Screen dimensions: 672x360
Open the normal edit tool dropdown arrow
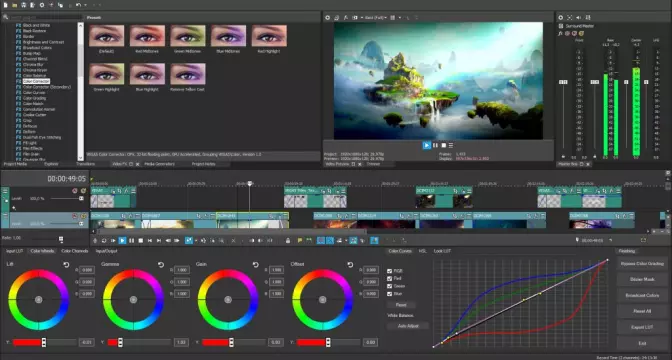click(x=196, y=241)
